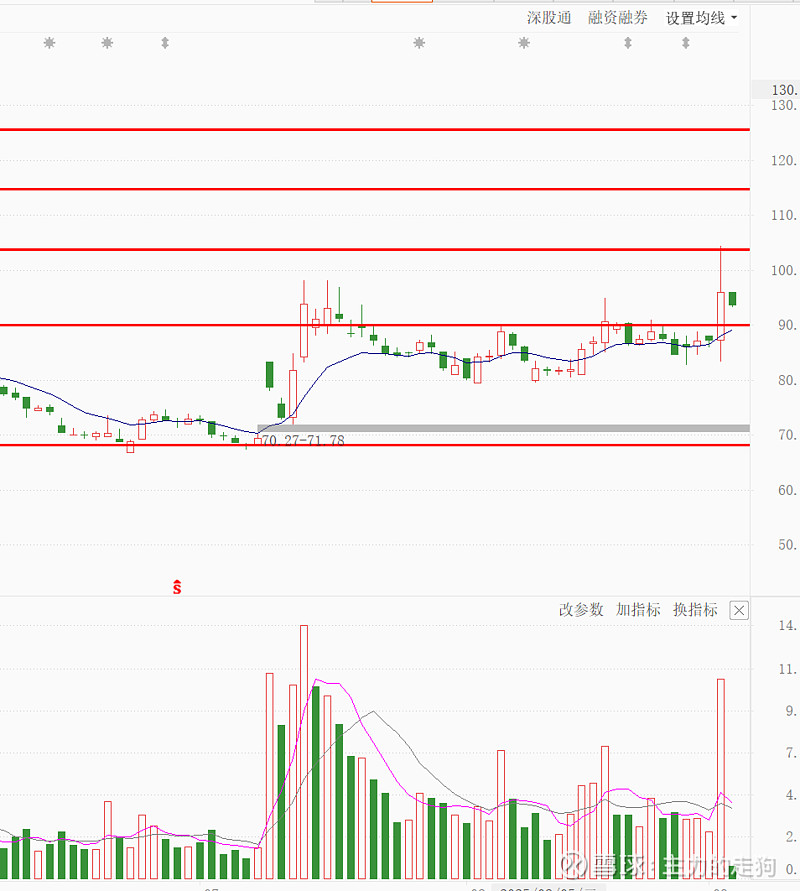Select the gray gap zone bar
Viewport: 800px width, 891px height.
503,428
